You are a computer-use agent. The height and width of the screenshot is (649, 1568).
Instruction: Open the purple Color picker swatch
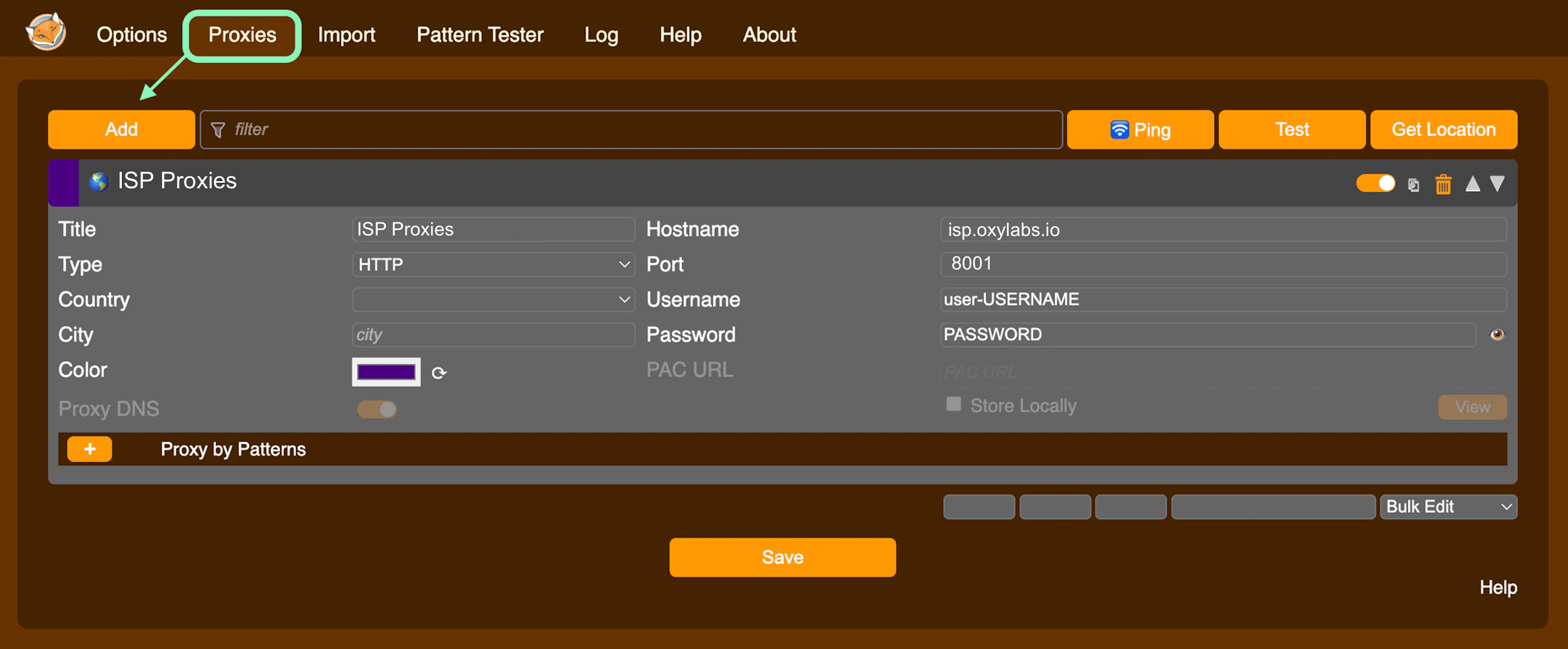[x=386, y=372]
